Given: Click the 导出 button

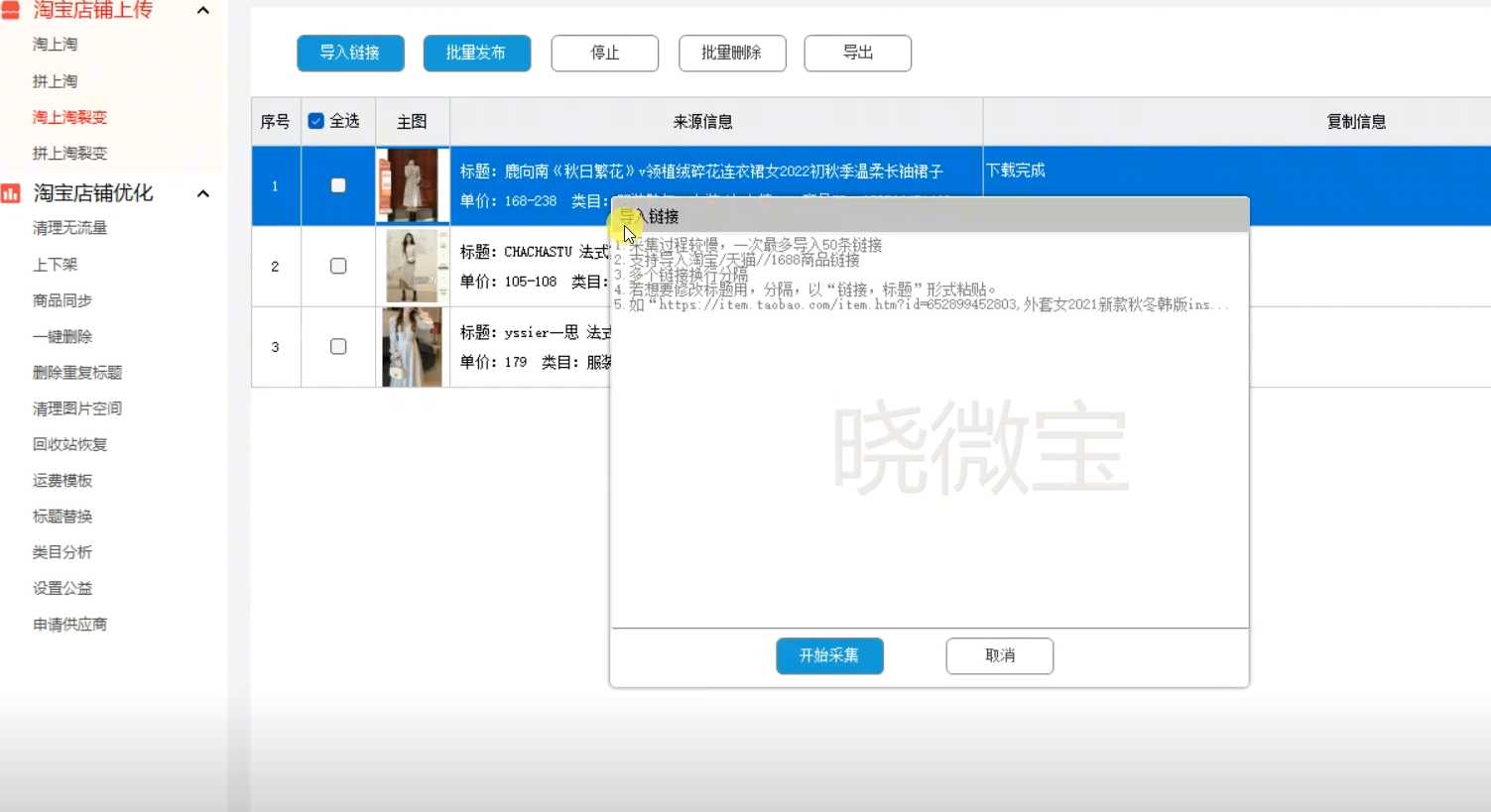Looking at the screenshot, I should pos(858,53).
